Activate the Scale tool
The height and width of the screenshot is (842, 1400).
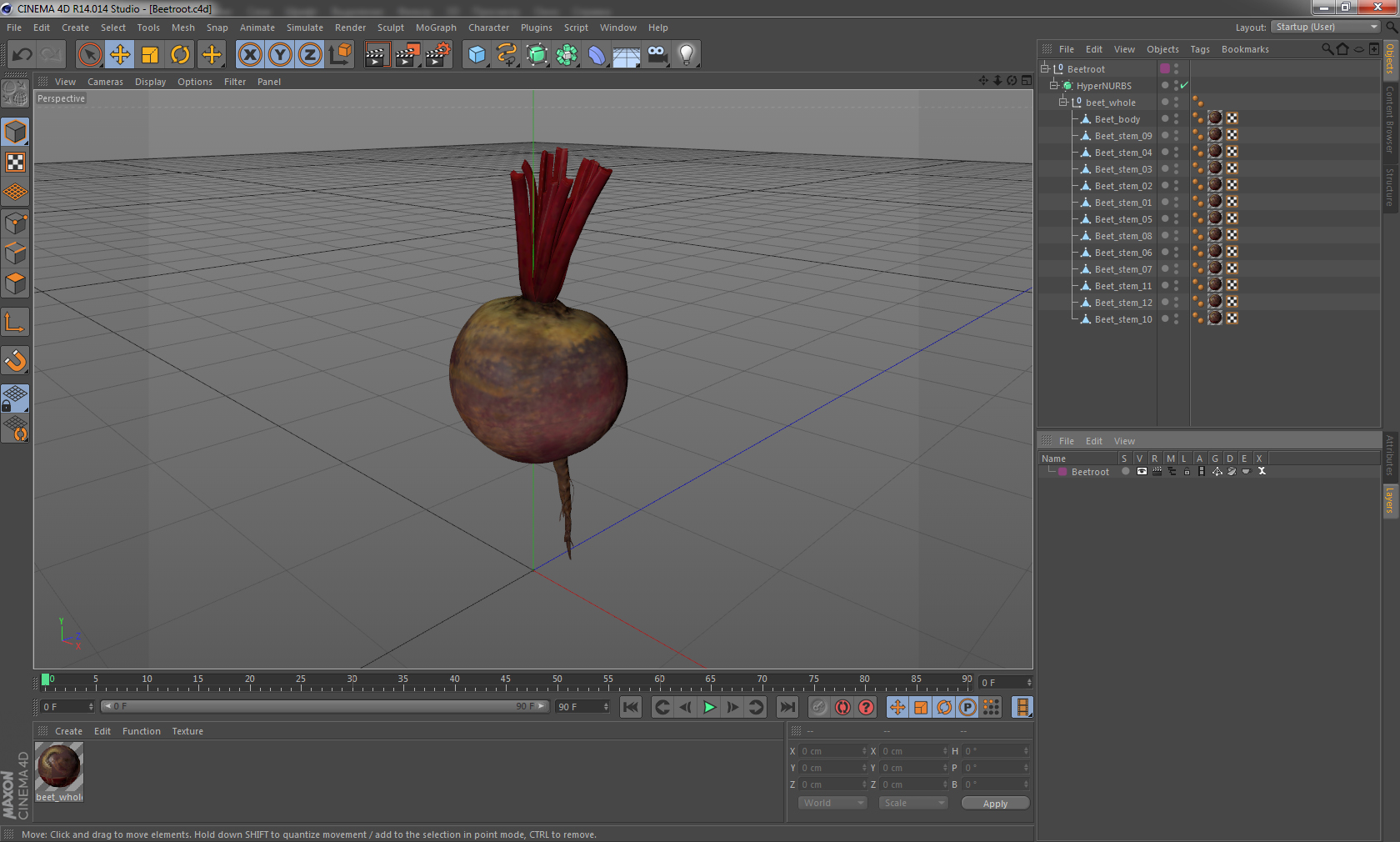click(150, 55)
